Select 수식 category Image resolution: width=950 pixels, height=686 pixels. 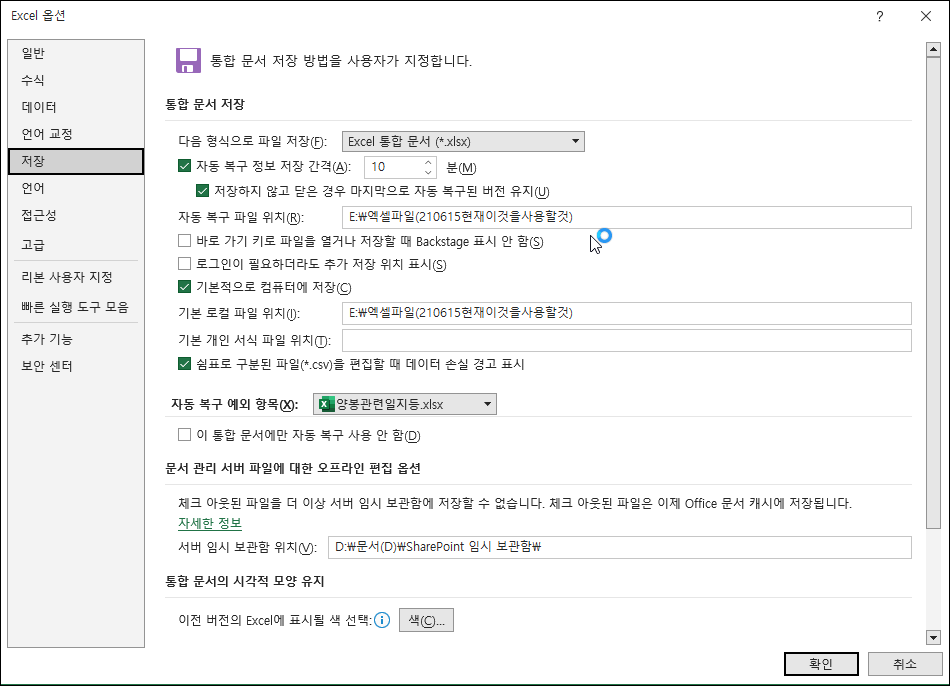76,80
